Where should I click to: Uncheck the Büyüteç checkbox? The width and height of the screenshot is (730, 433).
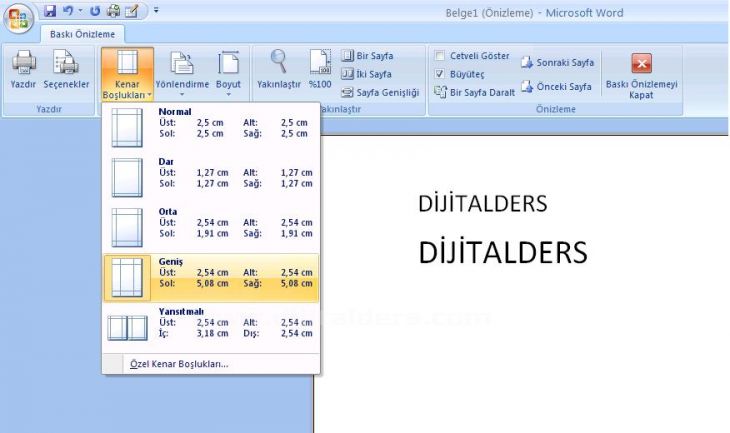[439, 74]
